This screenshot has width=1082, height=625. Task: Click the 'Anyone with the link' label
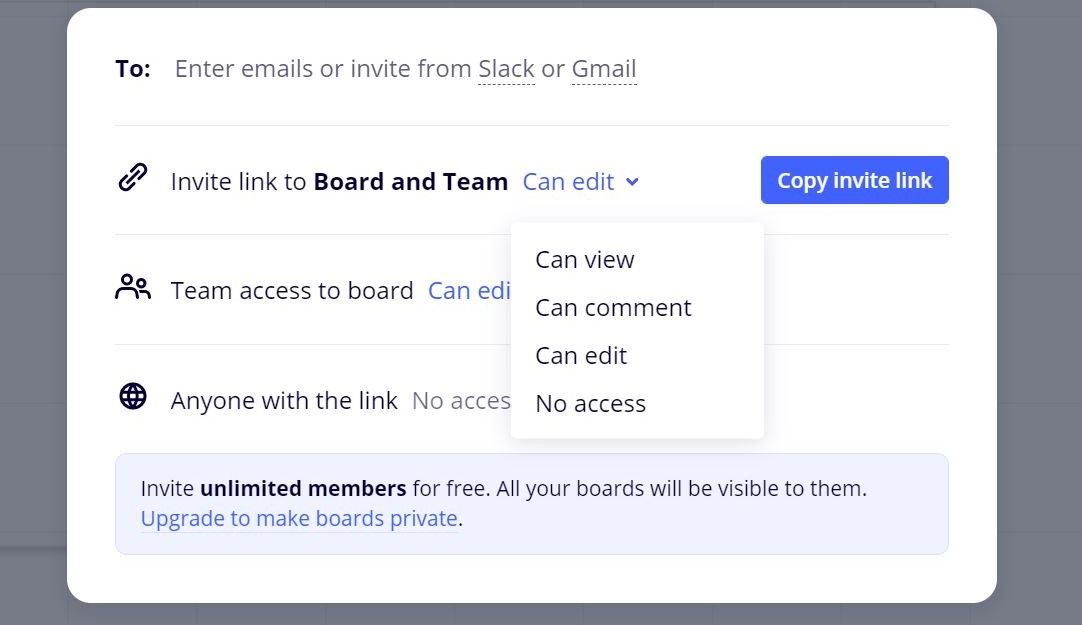coord(284,400)
